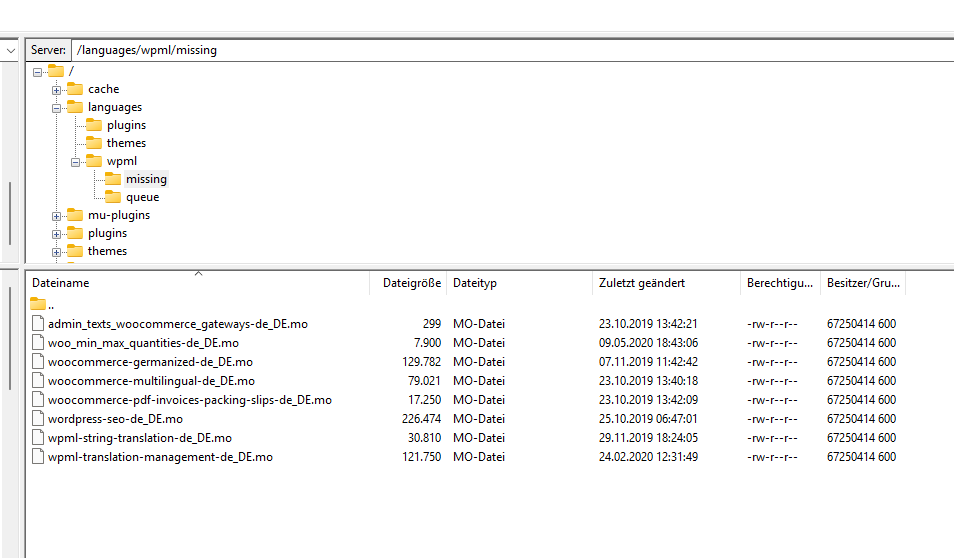954x558 pixels.
Task: Select the missing tree label
Action: click(x=146, y=179)
